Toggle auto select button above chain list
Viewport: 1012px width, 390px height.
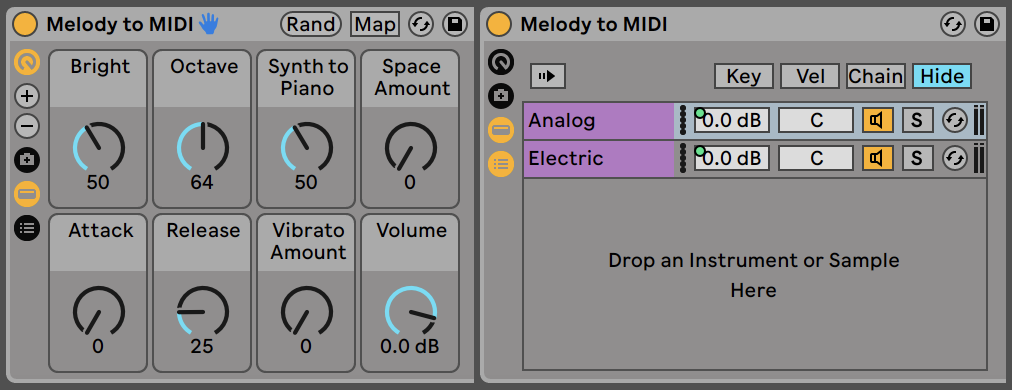pyautogui.click(x=547, y=76)
